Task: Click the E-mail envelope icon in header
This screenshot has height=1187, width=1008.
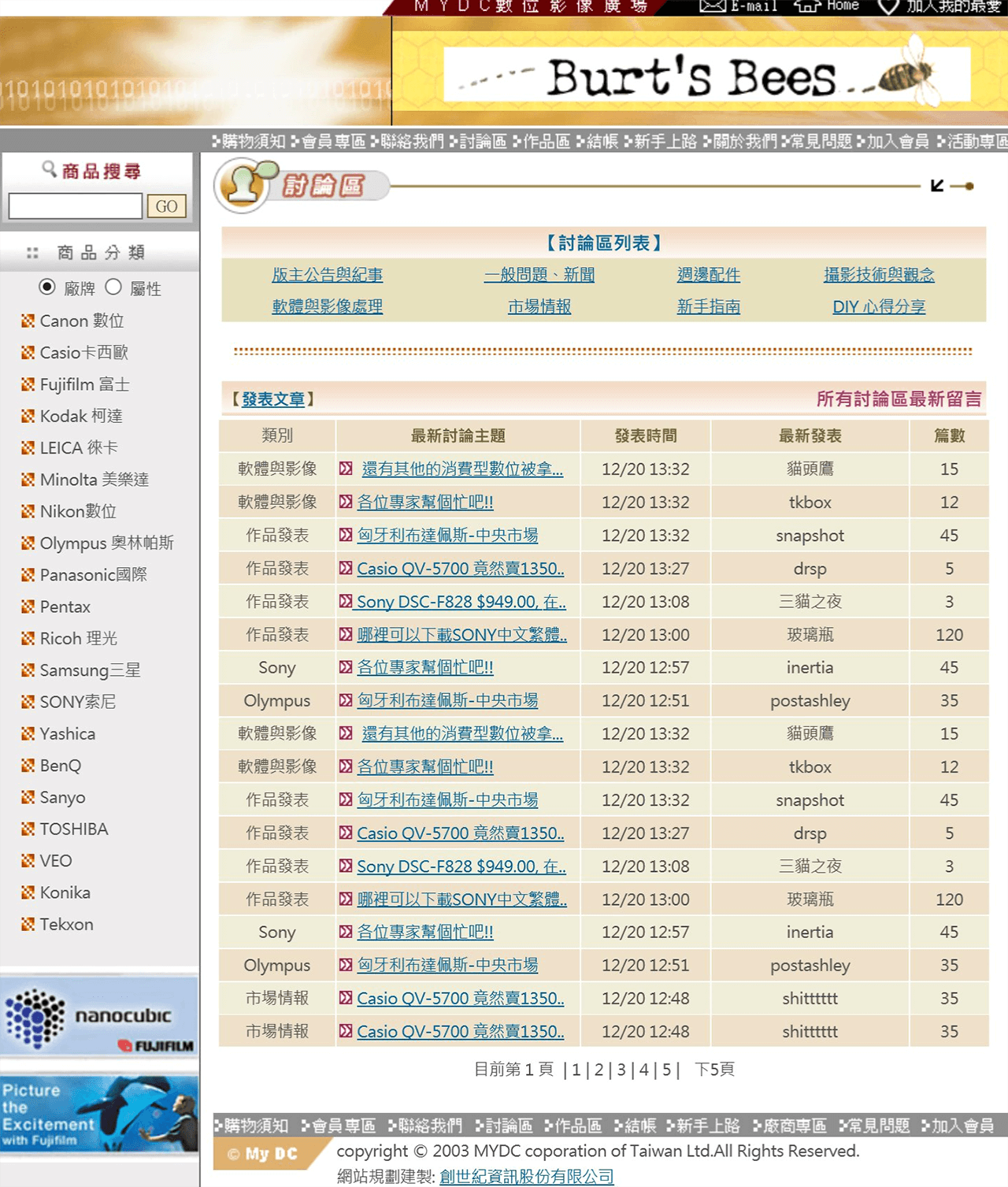Action: pos(712,6)
